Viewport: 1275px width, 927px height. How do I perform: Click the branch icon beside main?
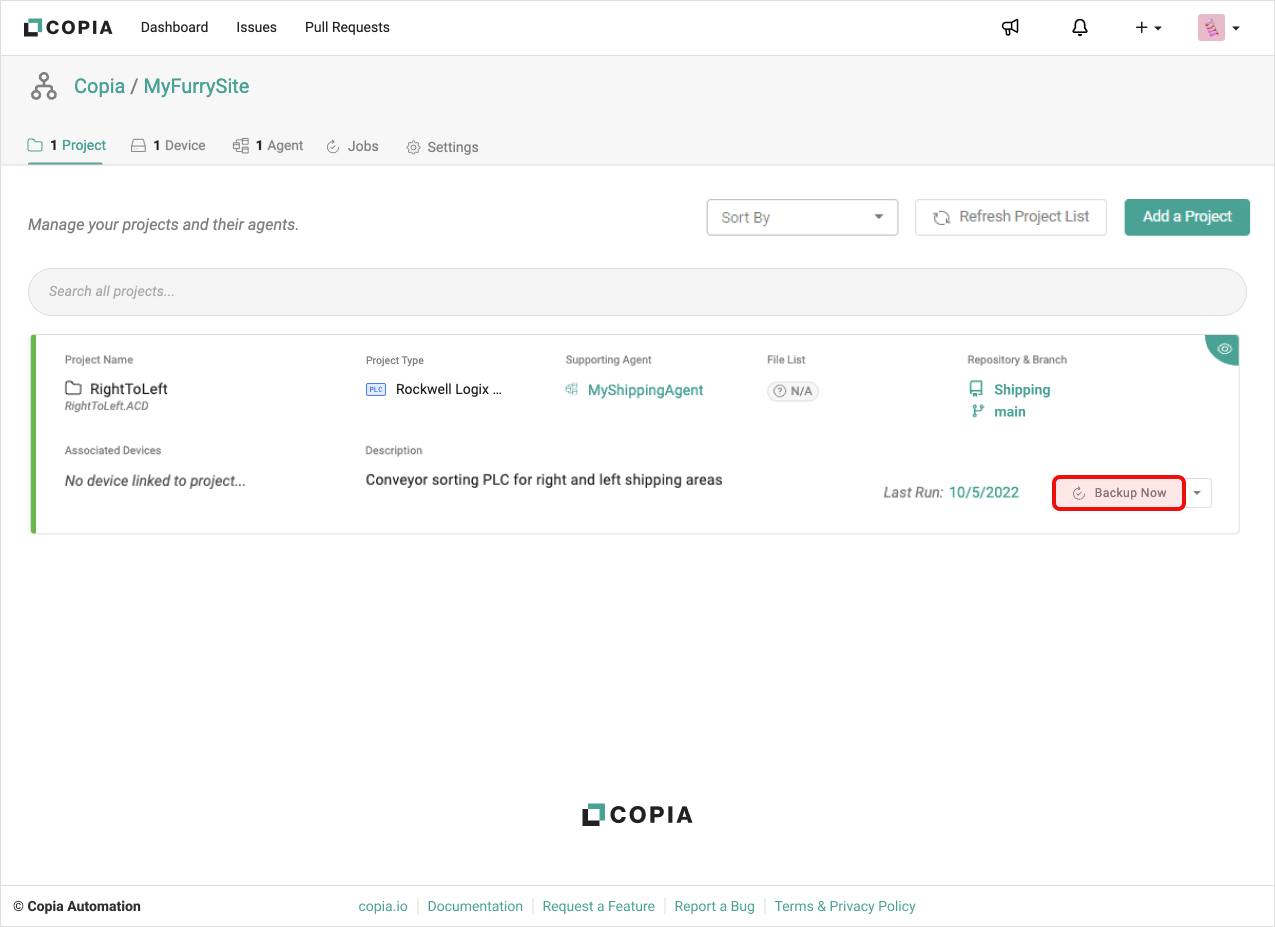(978, 411)
